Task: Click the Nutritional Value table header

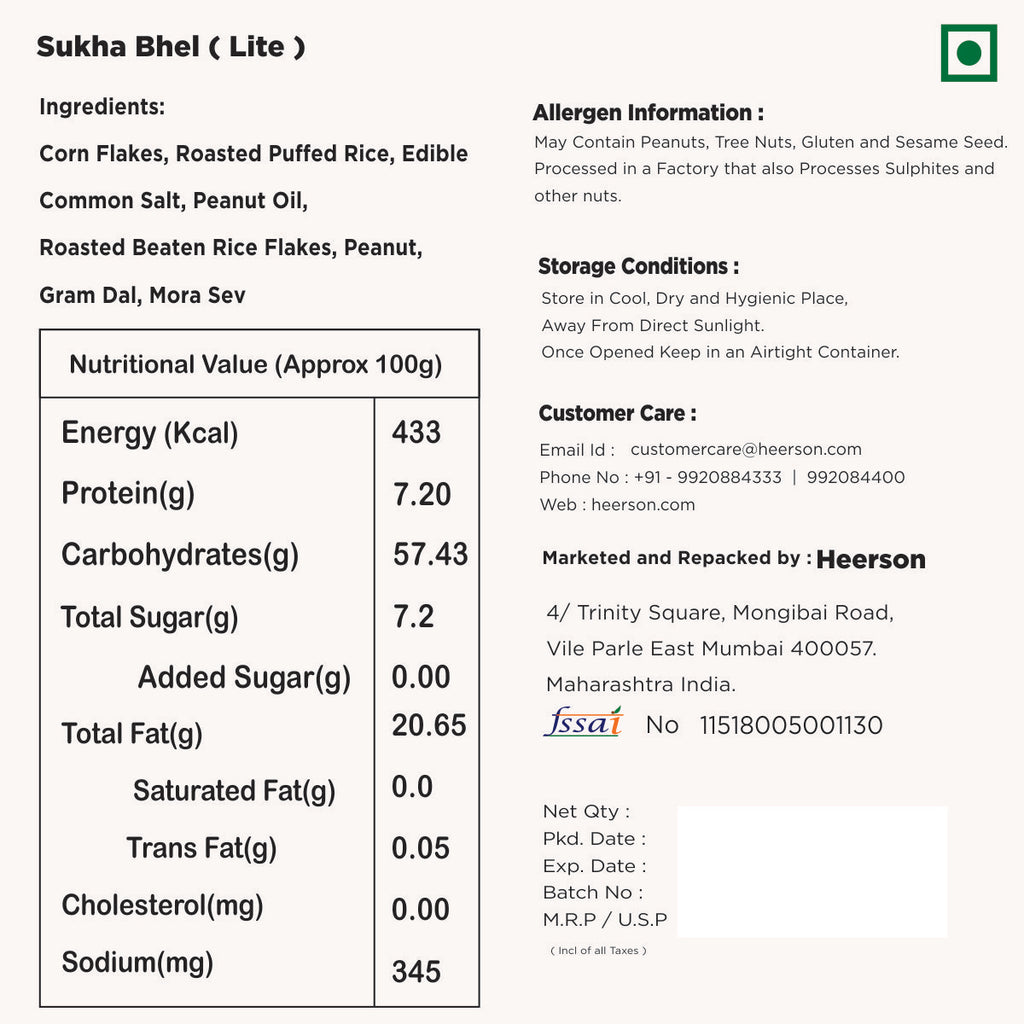Action: [x=256, y=364]
